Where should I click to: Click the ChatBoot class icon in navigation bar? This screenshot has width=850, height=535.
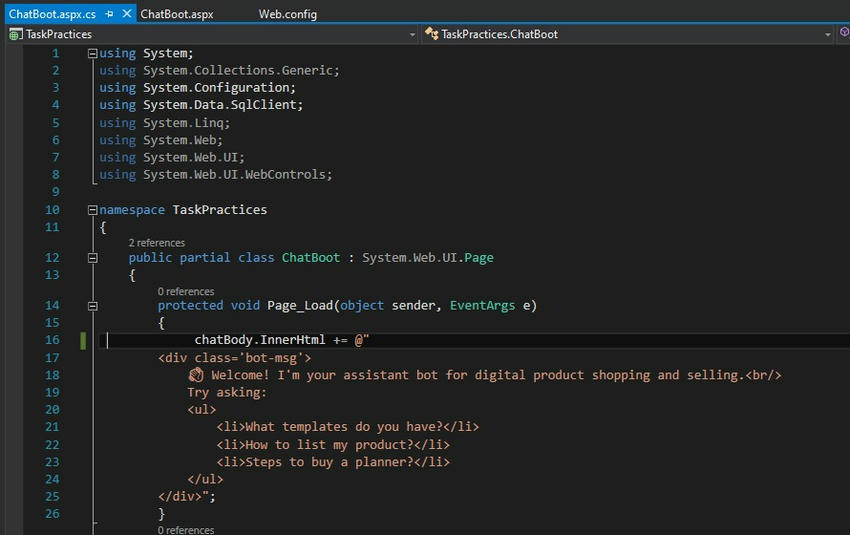click(x=431, y=34)
